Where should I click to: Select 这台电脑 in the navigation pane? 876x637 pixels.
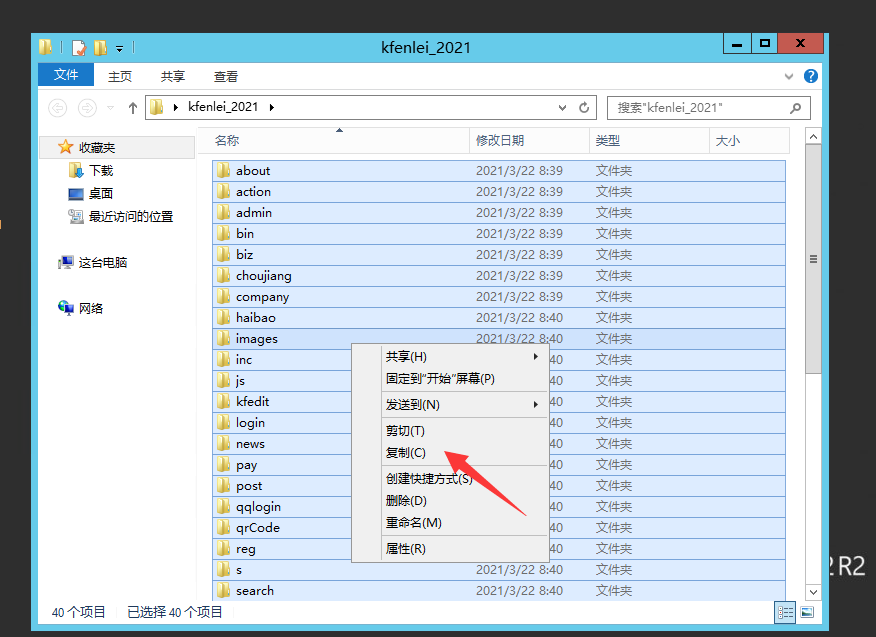coord(102,263)
